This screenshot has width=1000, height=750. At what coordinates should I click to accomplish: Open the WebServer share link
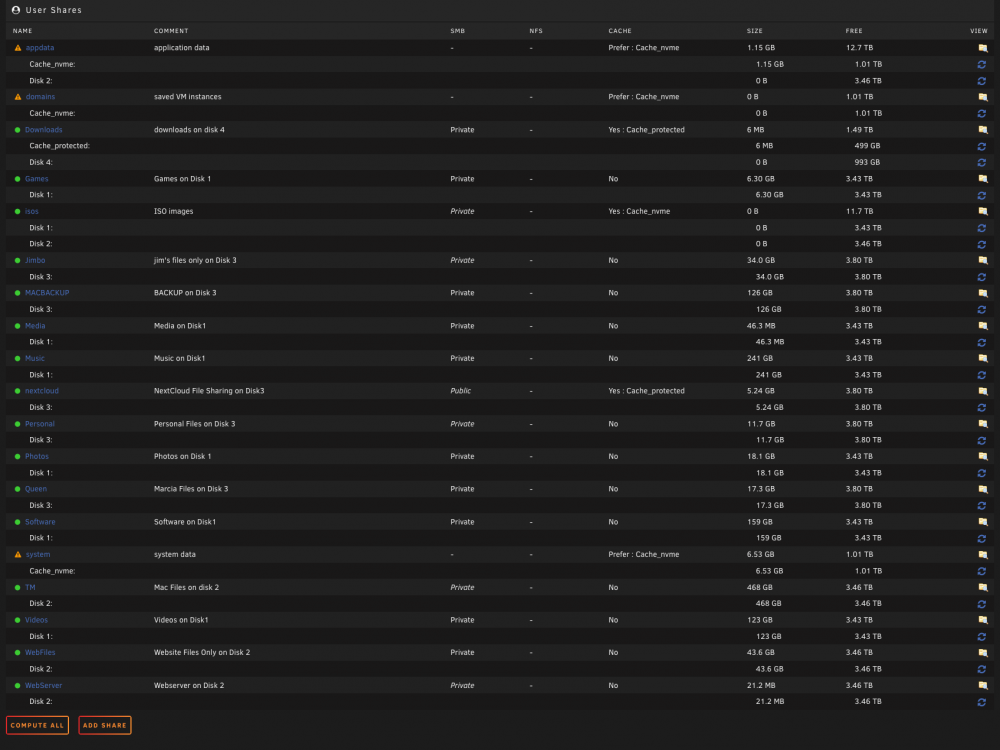43,686
